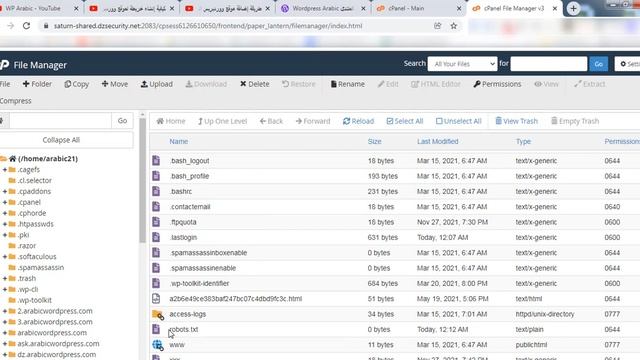Click the Compress option
Viewport: 640px width, 360px height.
16,101
